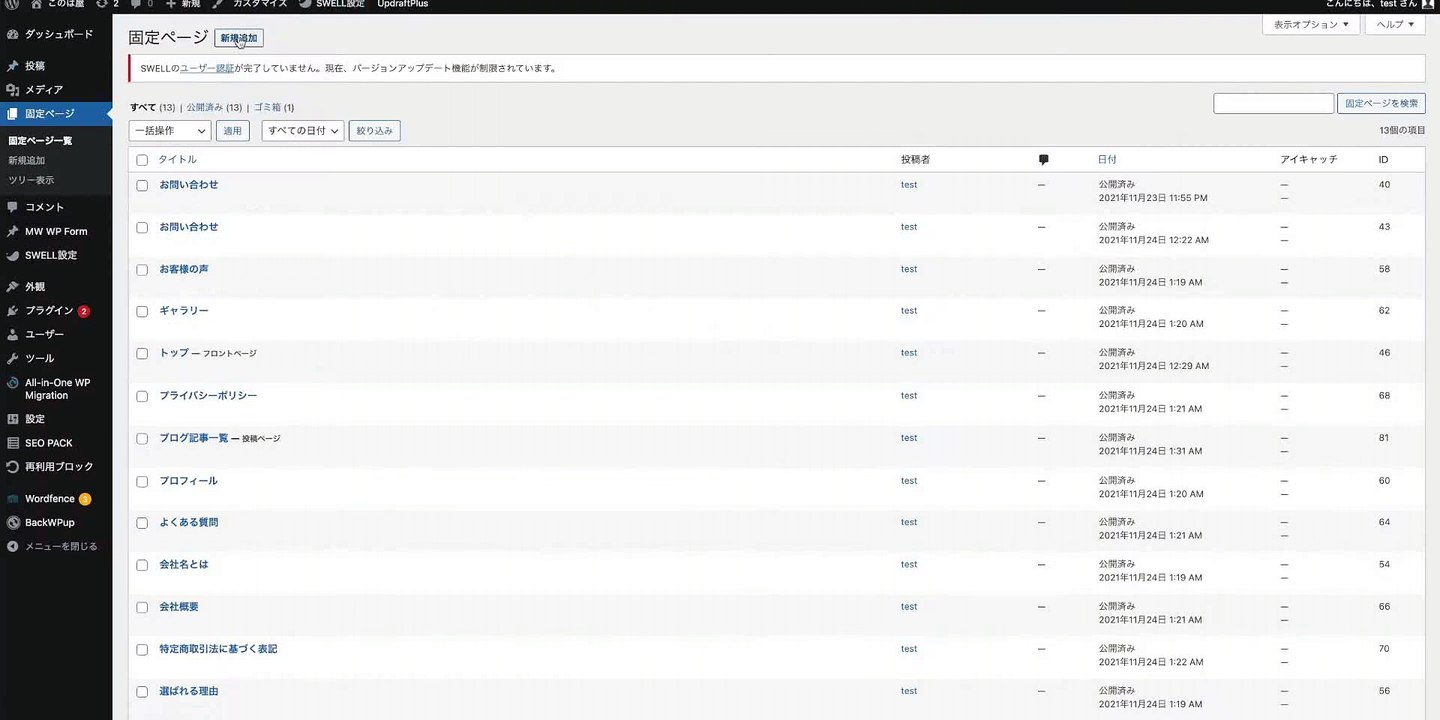The height and width of the screenshot is (720, 1440).
Task: Check the プライバシーポリシー row checkbox
Action: click(142, 397)
